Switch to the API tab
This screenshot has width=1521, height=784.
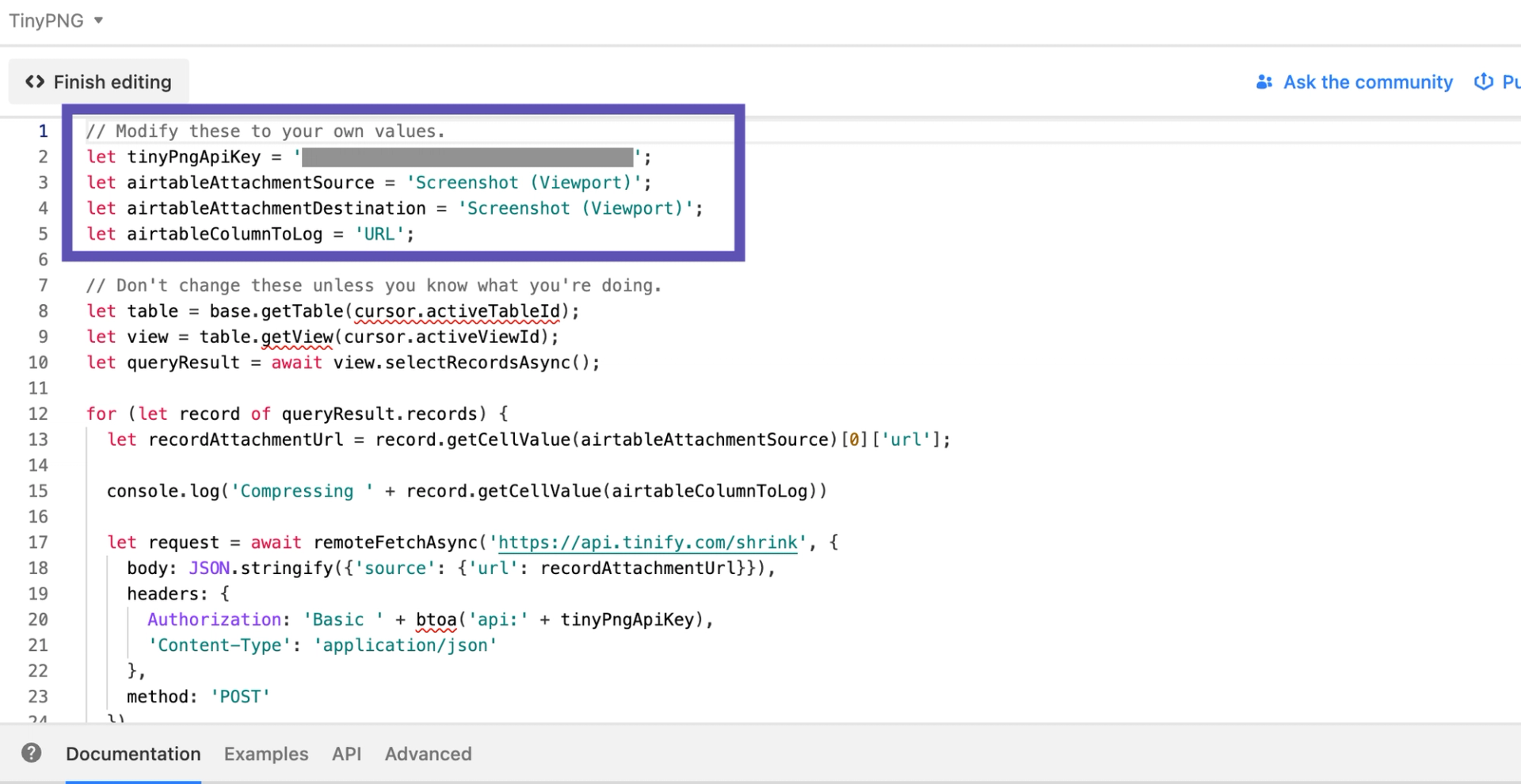point(347,754)
